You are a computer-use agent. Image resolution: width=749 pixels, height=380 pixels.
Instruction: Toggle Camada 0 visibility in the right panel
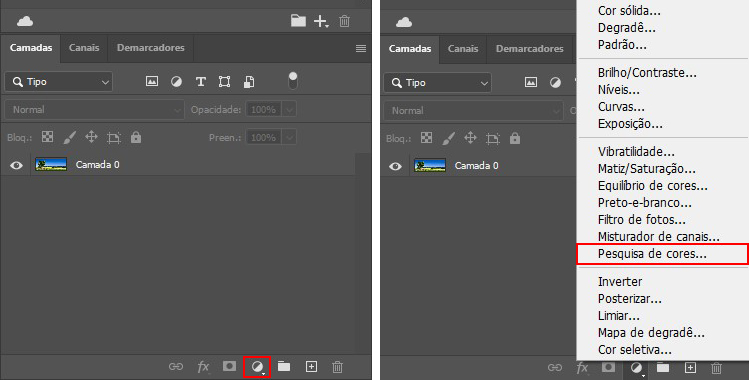pyautogui.click(x=395, y=166)
